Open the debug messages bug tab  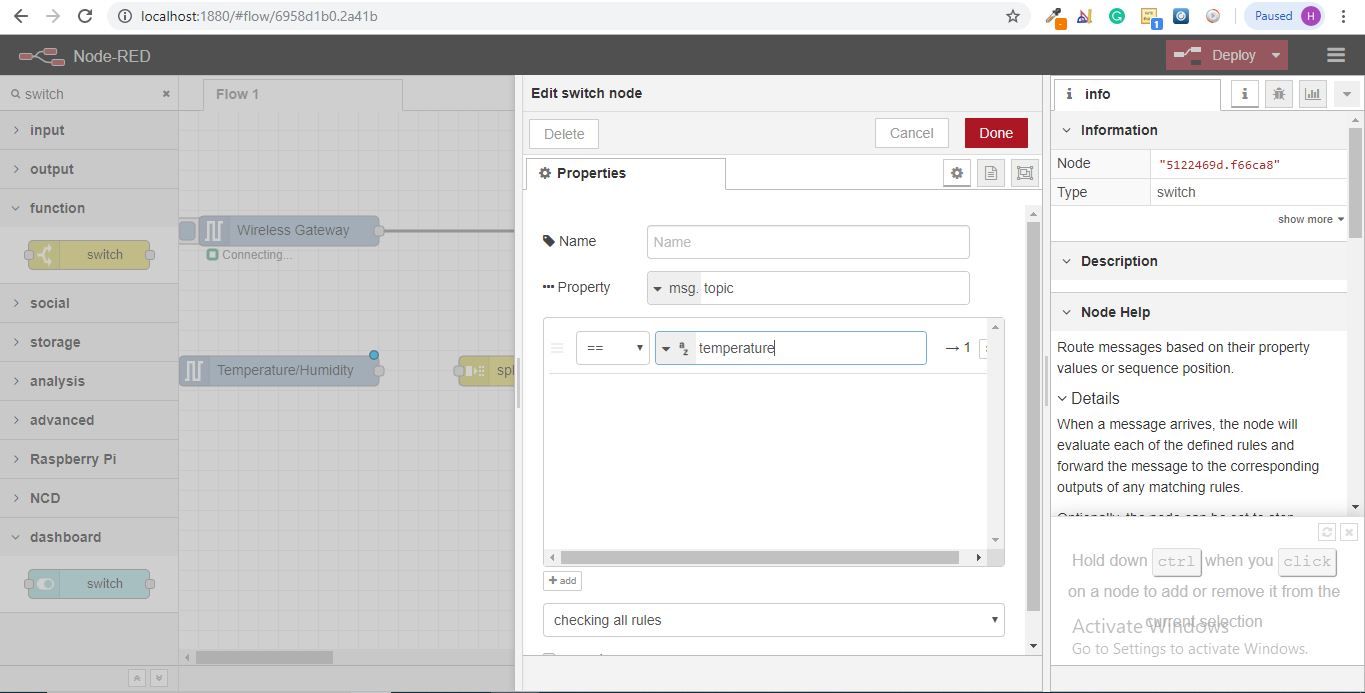click(x=1278, y=94)
